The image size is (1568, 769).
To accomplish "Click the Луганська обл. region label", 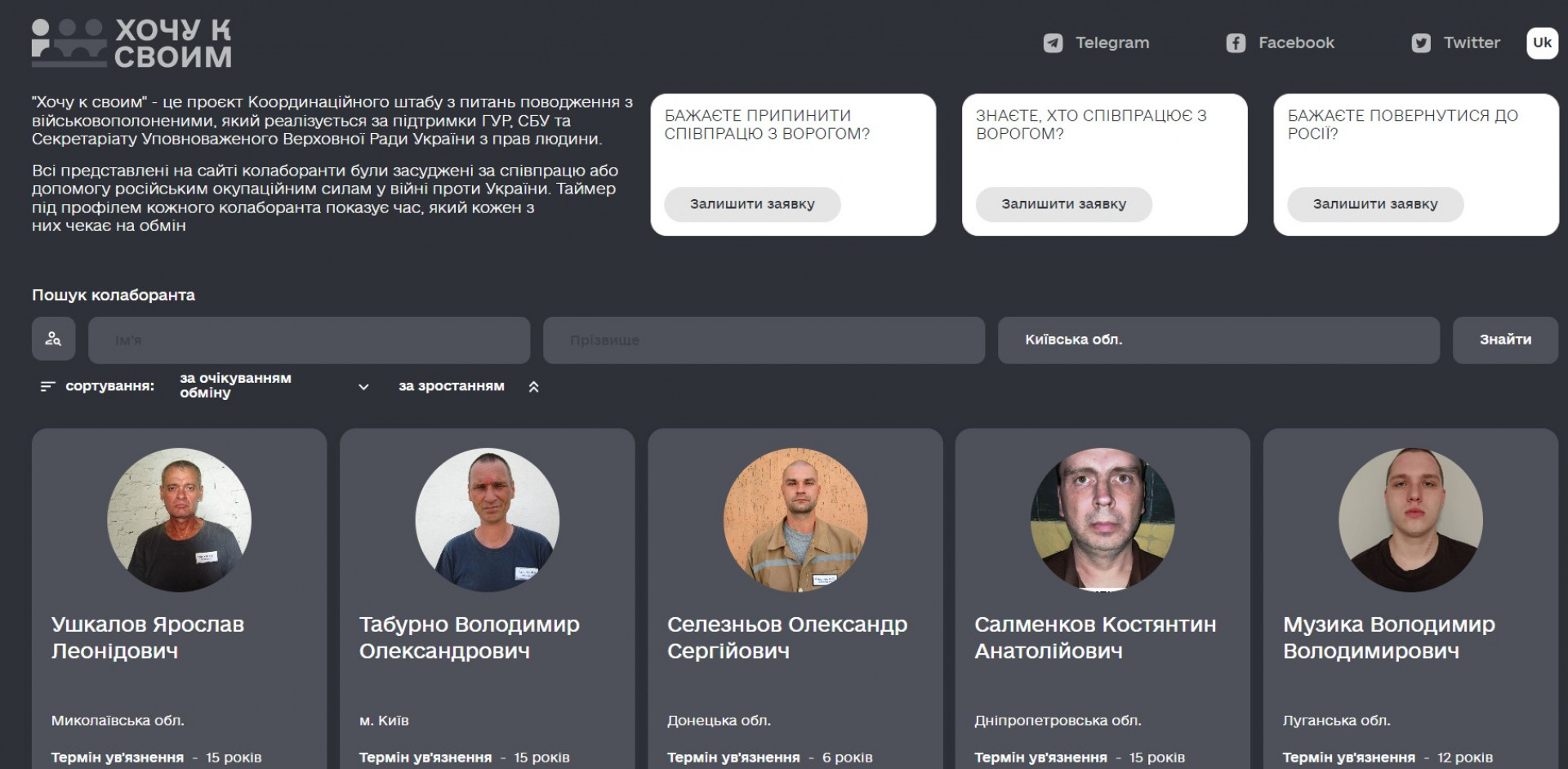I will pos(1336,721).
